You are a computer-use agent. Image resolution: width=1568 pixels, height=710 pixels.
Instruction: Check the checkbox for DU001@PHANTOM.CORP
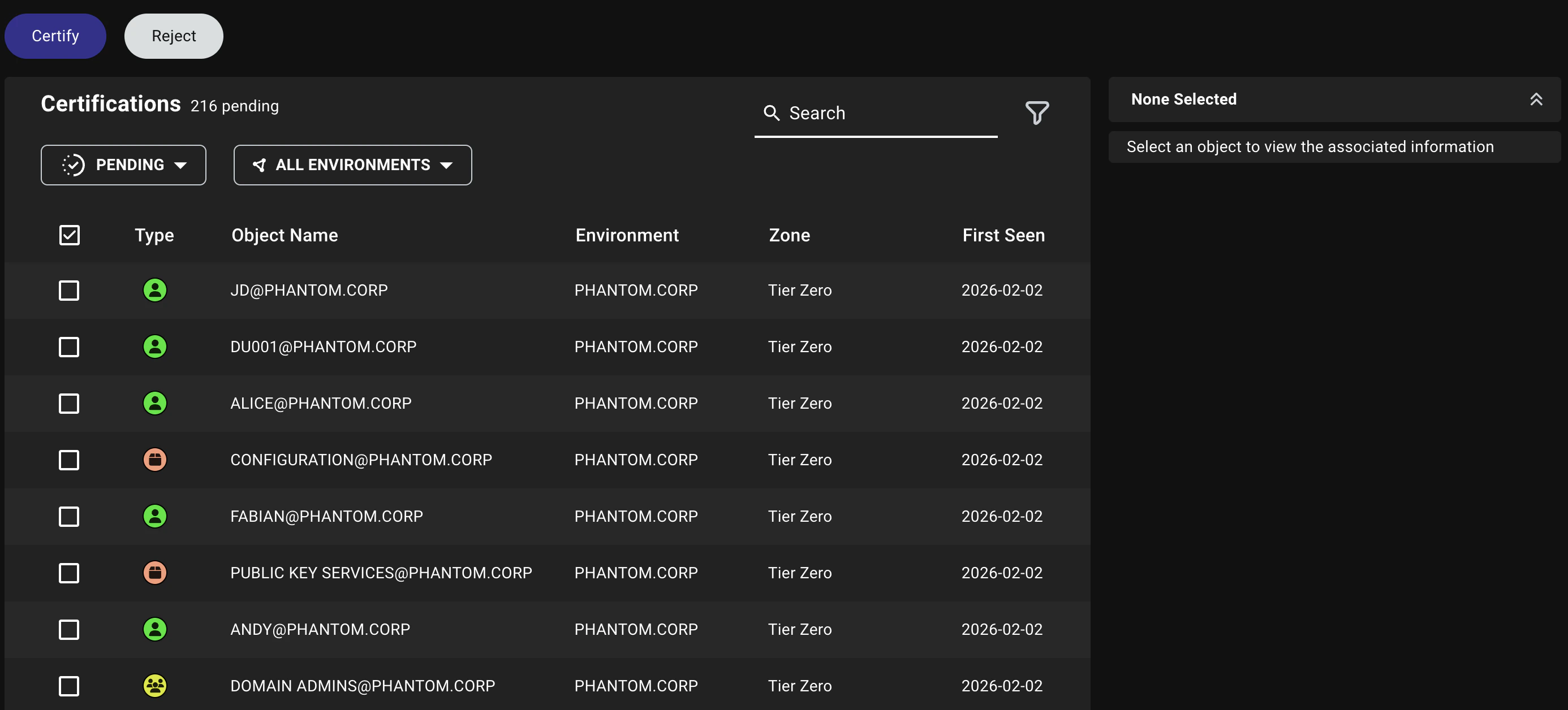70,347
